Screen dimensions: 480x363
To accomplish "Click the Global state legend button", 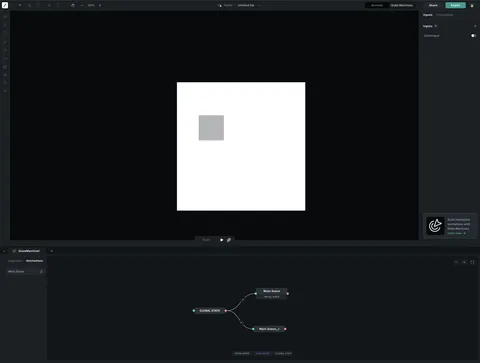I will click(283, 353).
